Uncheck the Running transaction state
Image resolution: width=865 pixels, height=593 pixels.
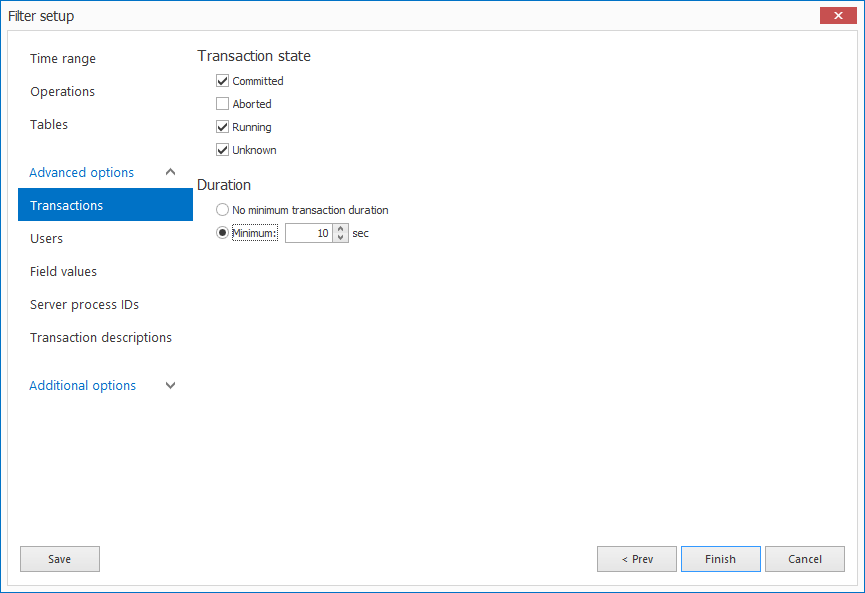(x=222, y=127)
